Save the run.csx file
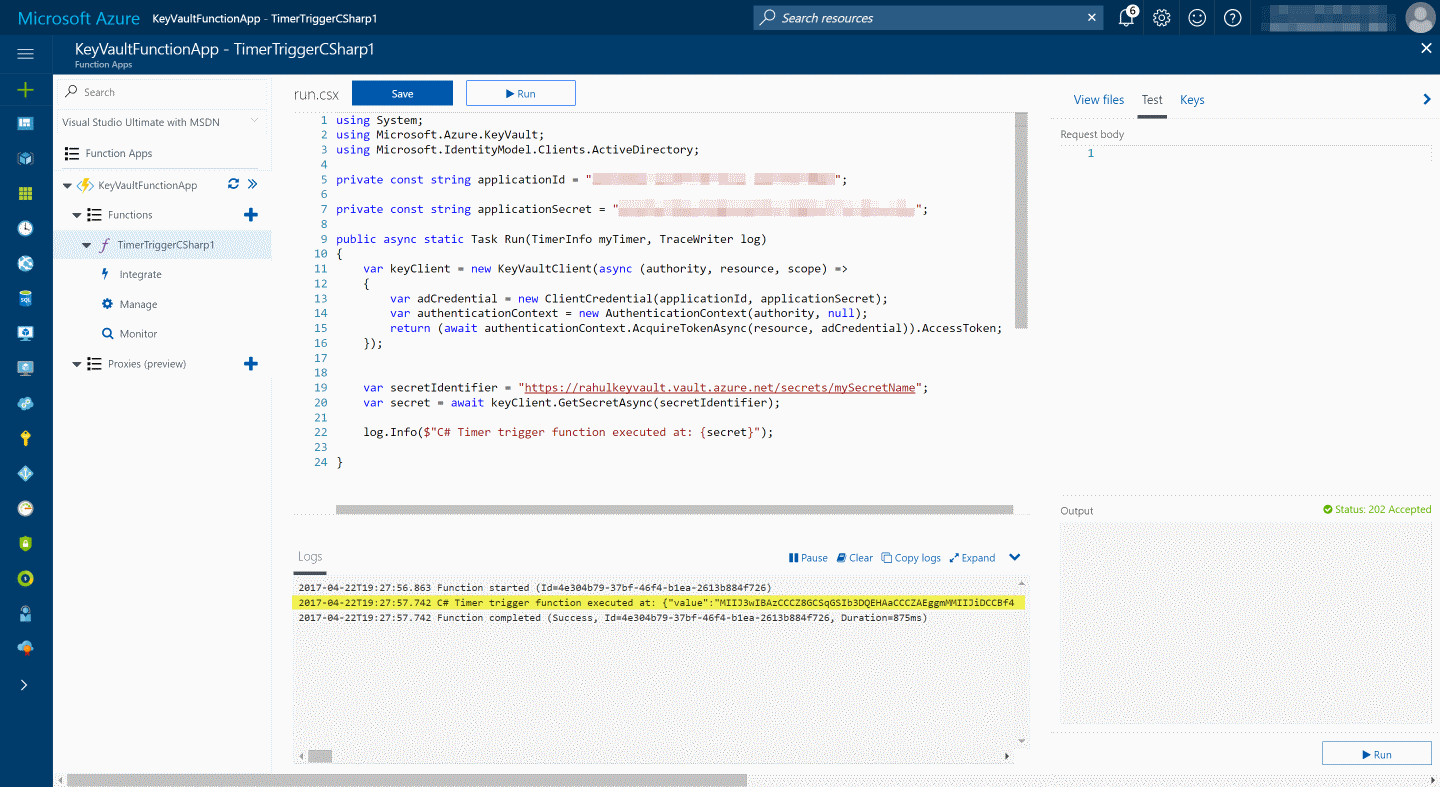The height and width of the screenshot is (787, 1440). [x=402, y=93]
